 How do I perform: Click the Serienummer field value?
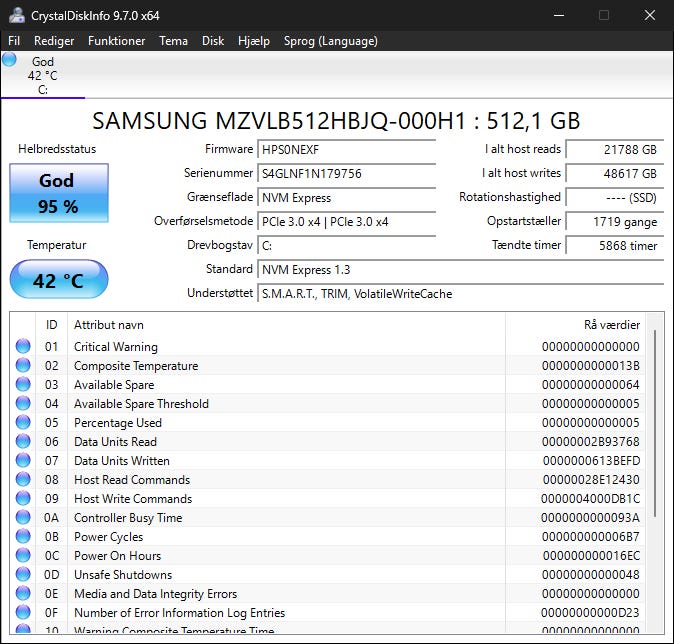[346, 174]
